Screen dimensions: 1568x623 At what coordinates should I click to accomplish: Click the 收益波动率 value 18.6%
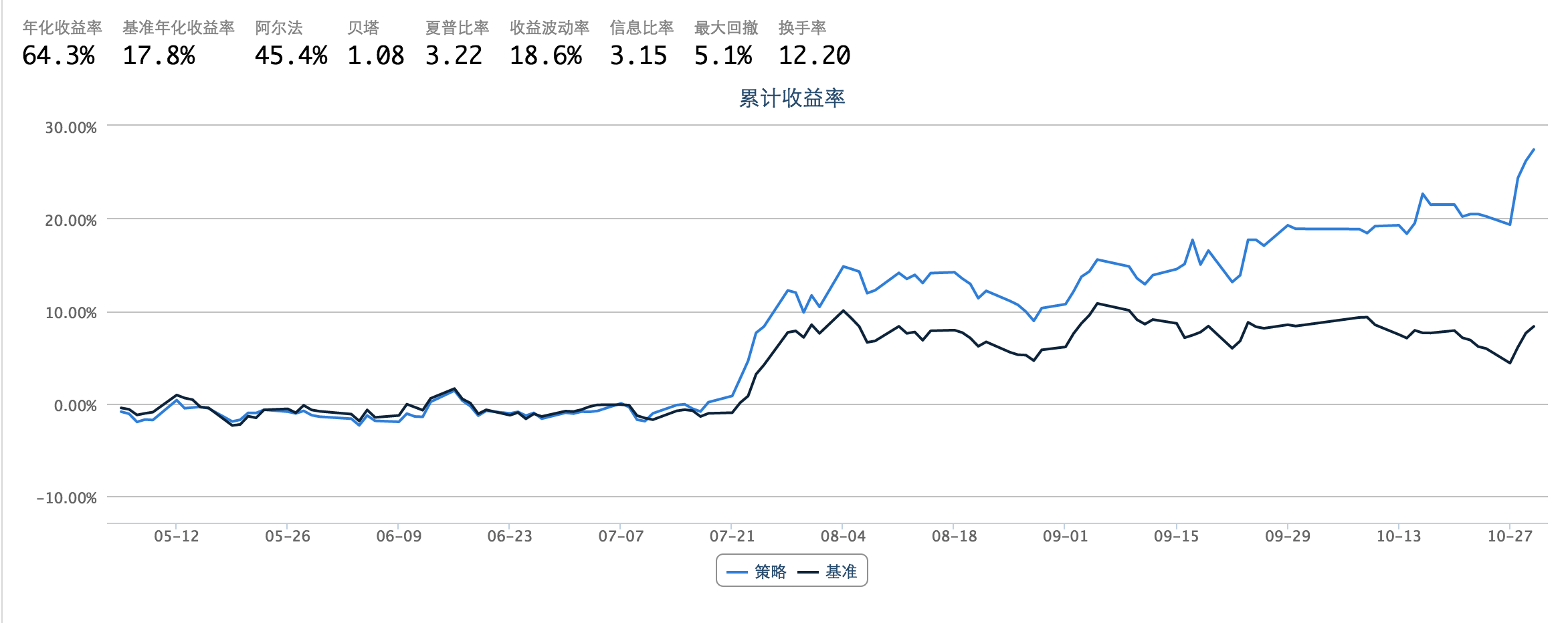point(546,55)
